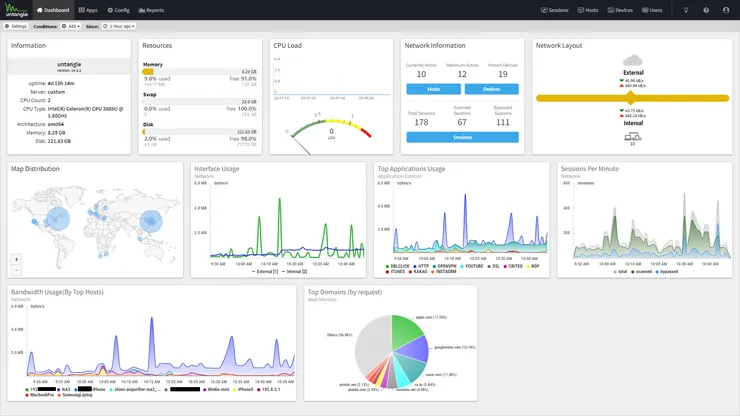
Task: Toggle External series in Interface Usage legend
Action: (265, 272)
